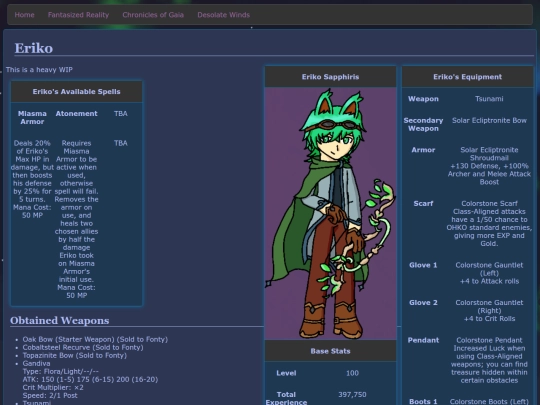The width and height of the screenshot is (540, 405).
Task: Click the Level stat label
Action: tap(286, 373)
